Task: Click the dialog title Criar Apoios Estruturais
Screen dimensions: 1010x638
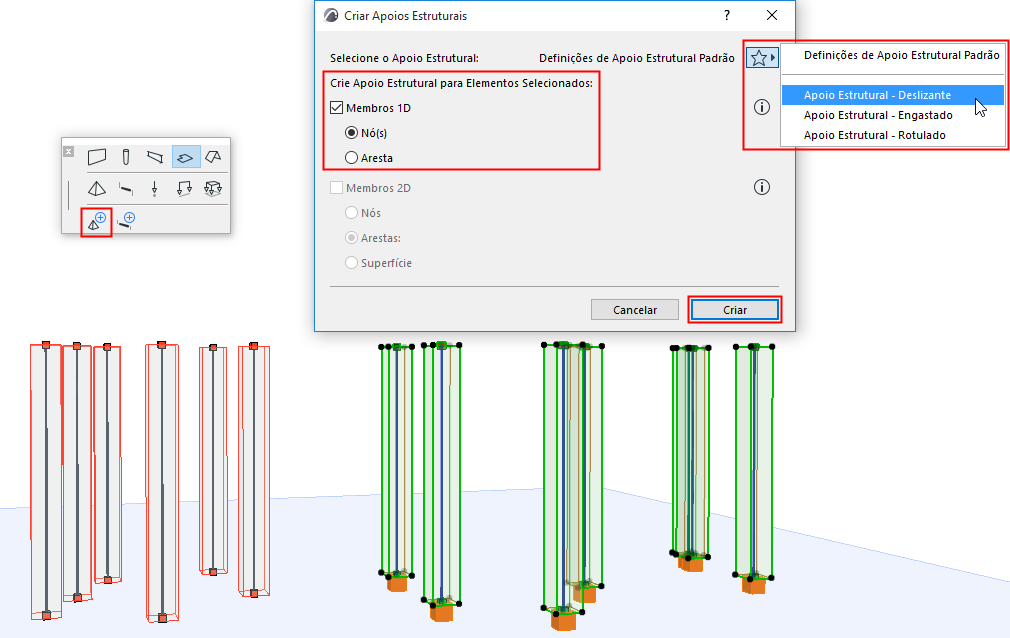Action: pyautogui.click(x=405, y=16)
